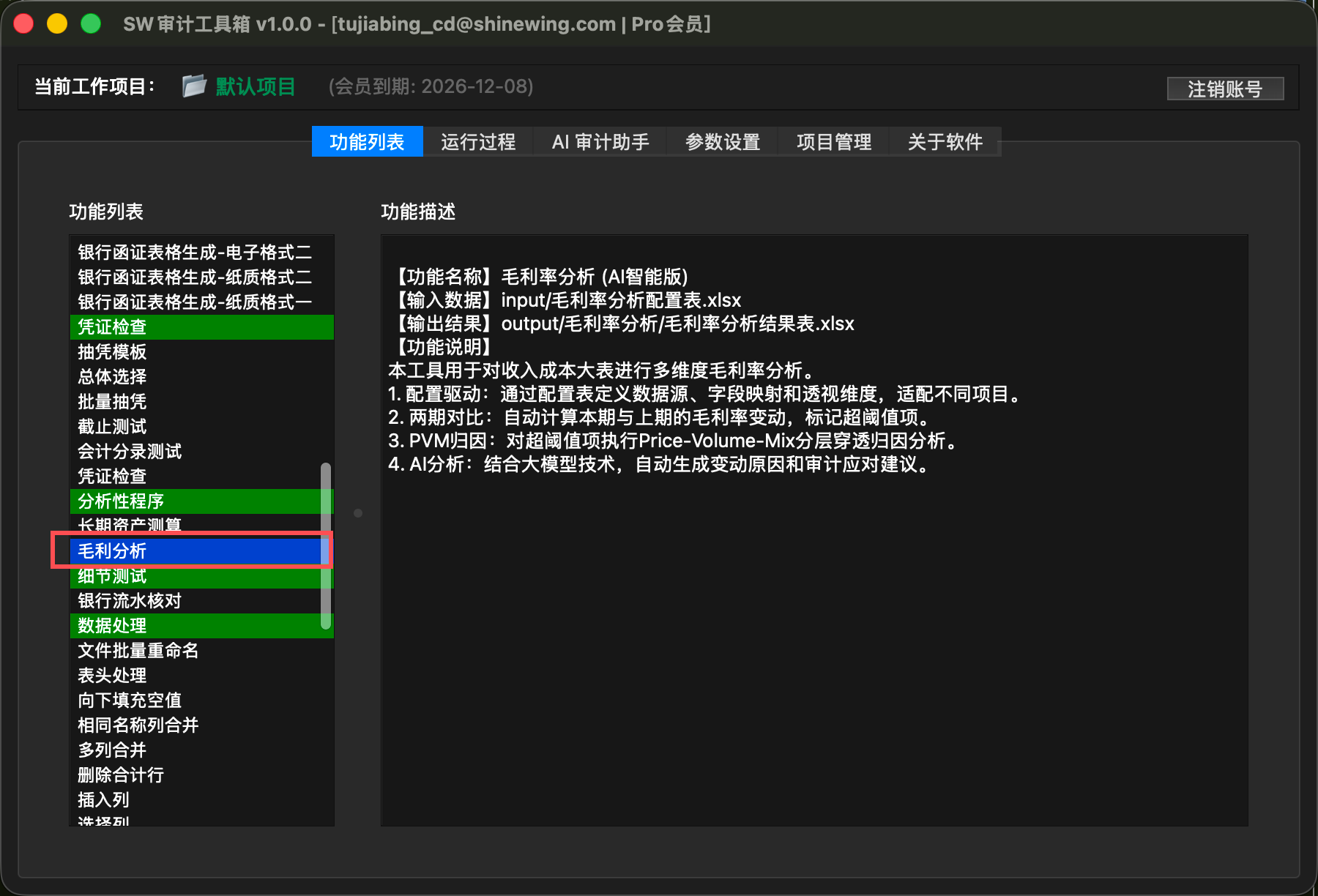This screenshot has width=1318, height=896.
Task: Open the 默认项目 project link
Action: coord(256,86)
